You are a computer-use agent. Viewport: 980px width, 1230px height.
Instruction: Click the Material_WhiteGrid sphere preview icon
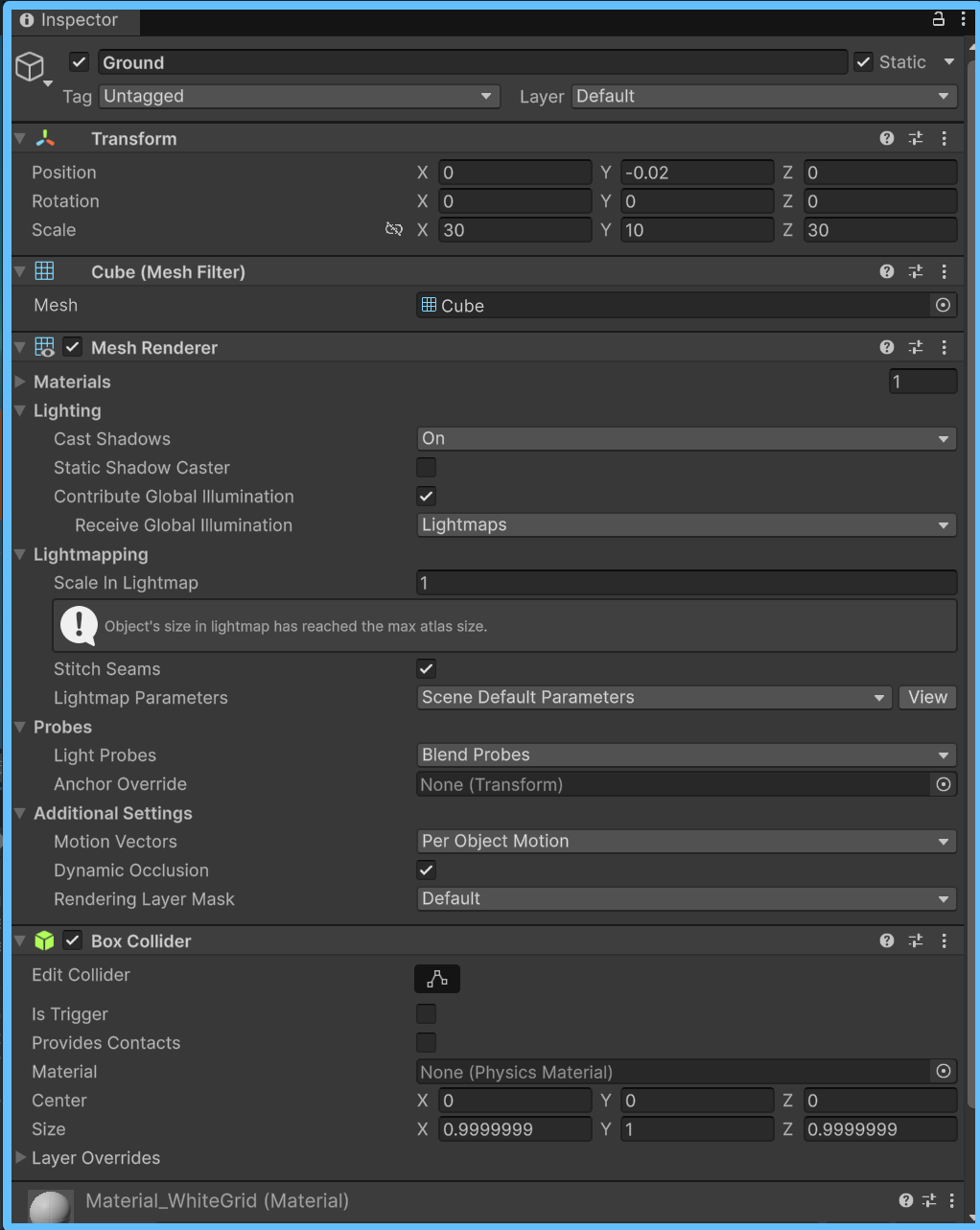[50, 1206]
